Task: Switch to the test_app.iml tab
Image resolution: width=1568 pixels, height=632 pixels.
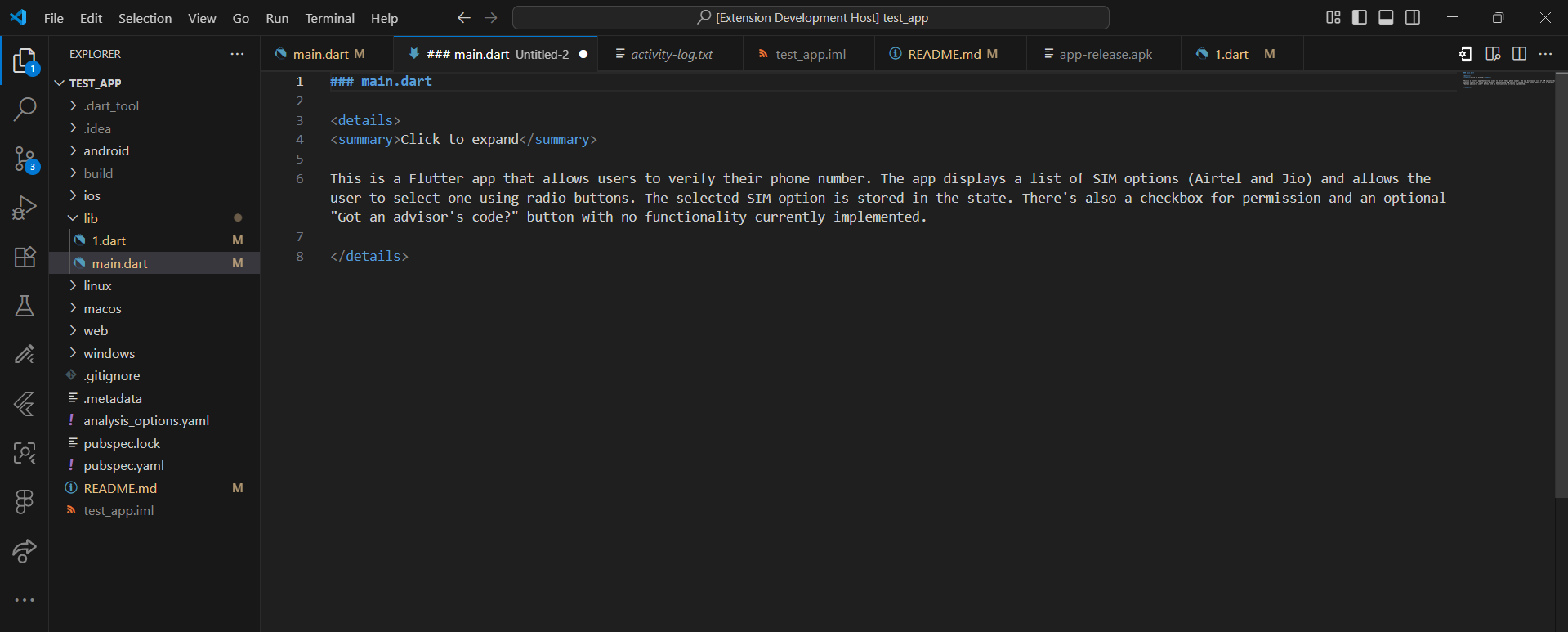Action: point(810,54)
